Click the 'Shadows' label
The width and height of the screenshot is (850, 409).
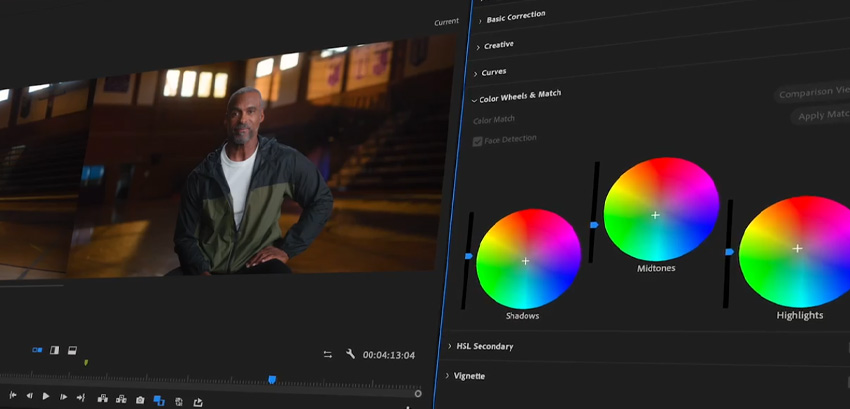tap(523, 316)
